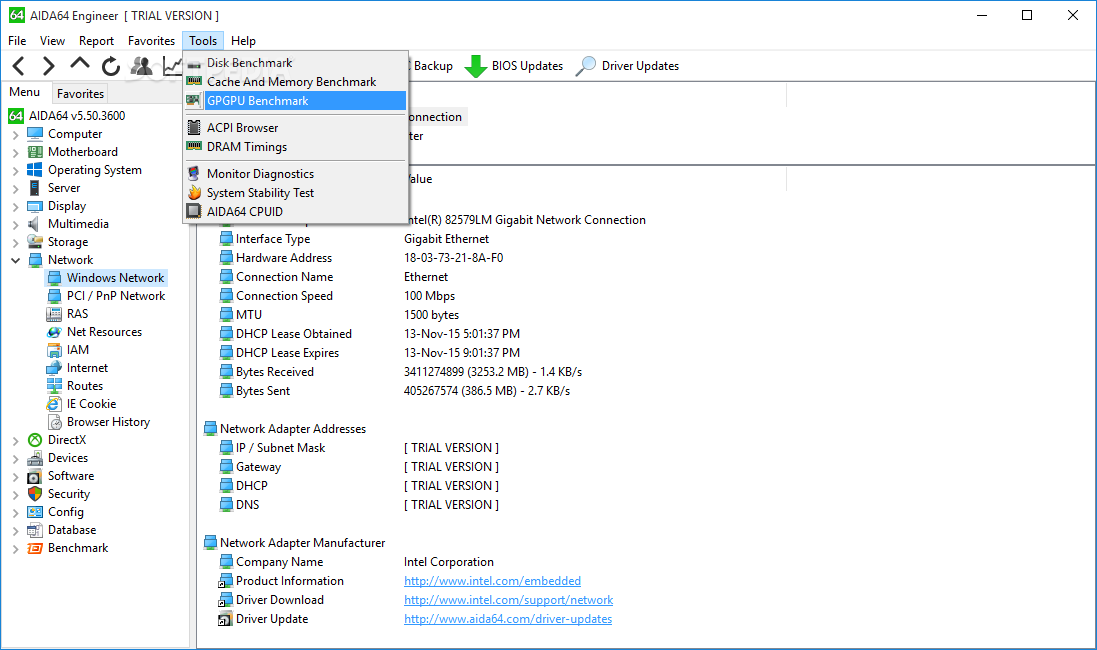Expand the Config tree node
The width and height of the screenshot is (1097, 650).
click(x=15, y=512)
